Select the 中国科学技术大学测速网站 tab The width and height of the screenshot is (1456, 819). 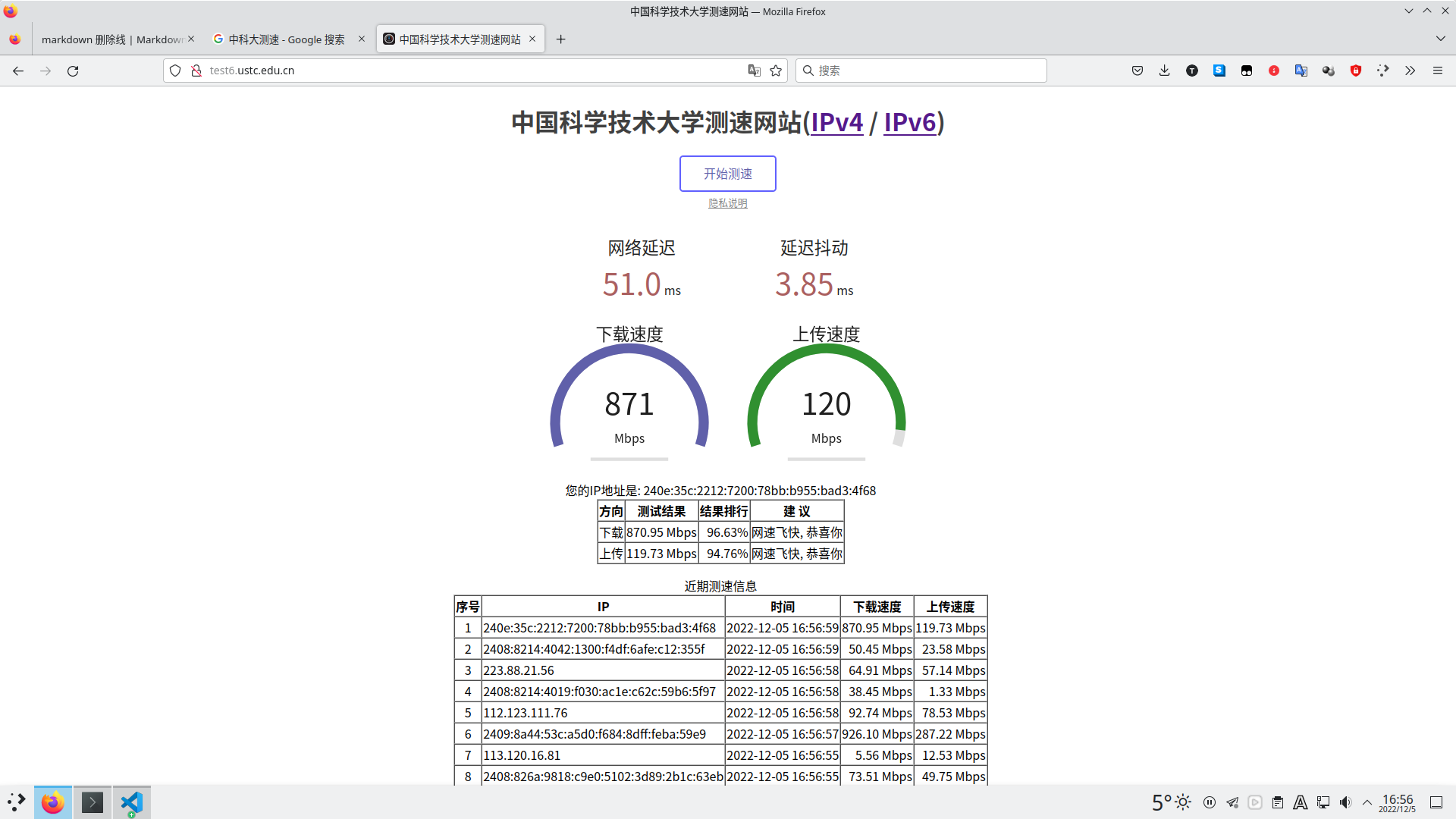tap(460, 39)
